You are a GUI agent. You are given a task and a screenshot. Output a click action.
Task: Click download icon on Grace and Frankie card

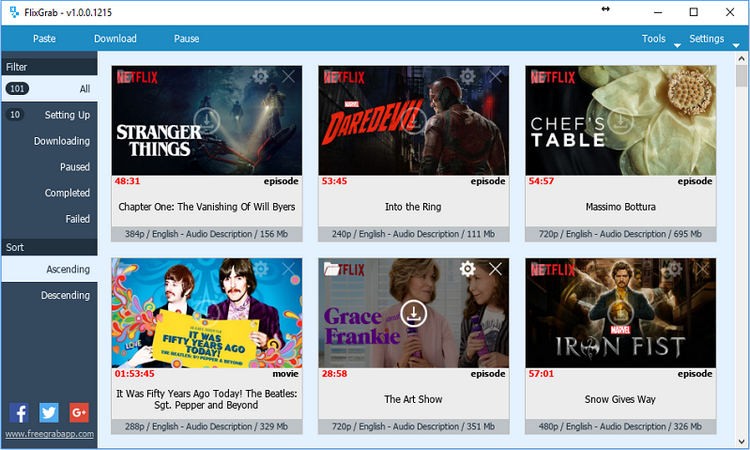point(414,314)
